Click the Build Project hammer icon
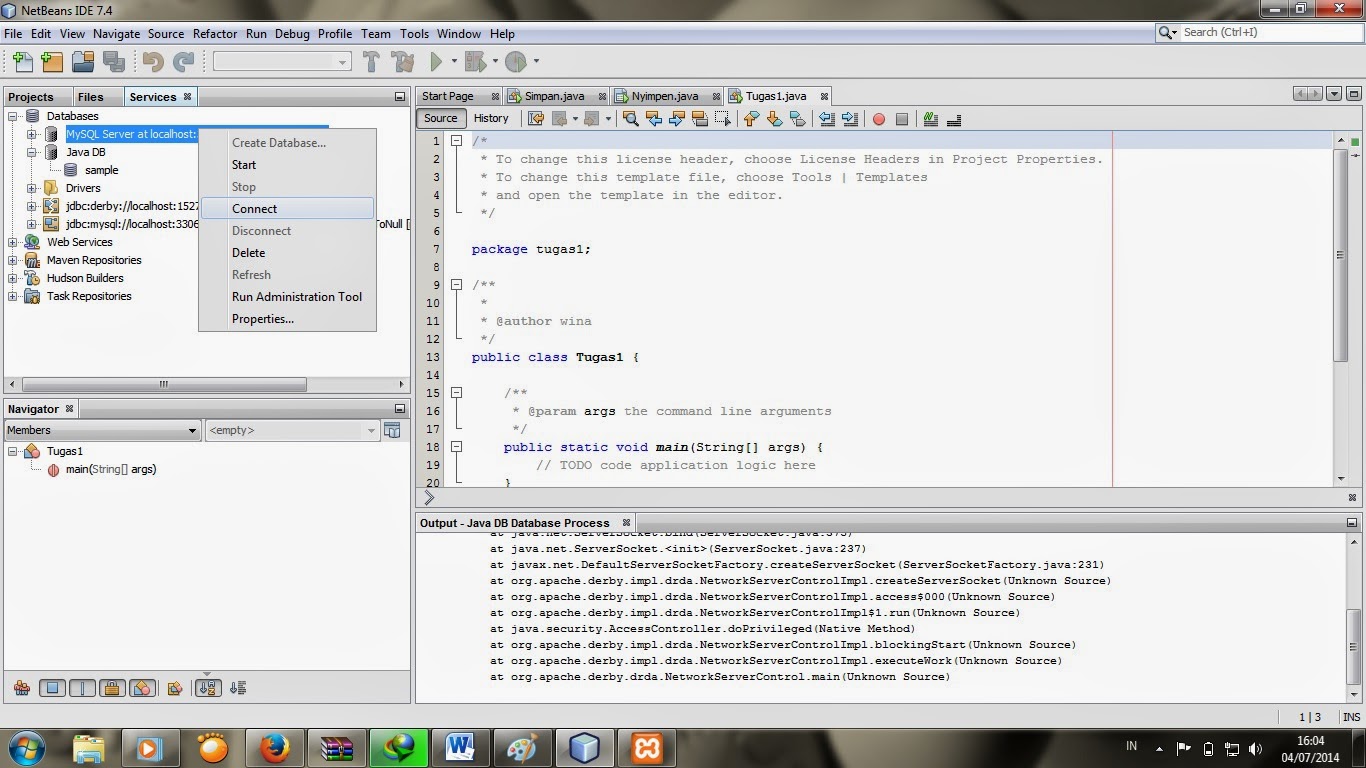1366x768 pixels. point(371,62)
